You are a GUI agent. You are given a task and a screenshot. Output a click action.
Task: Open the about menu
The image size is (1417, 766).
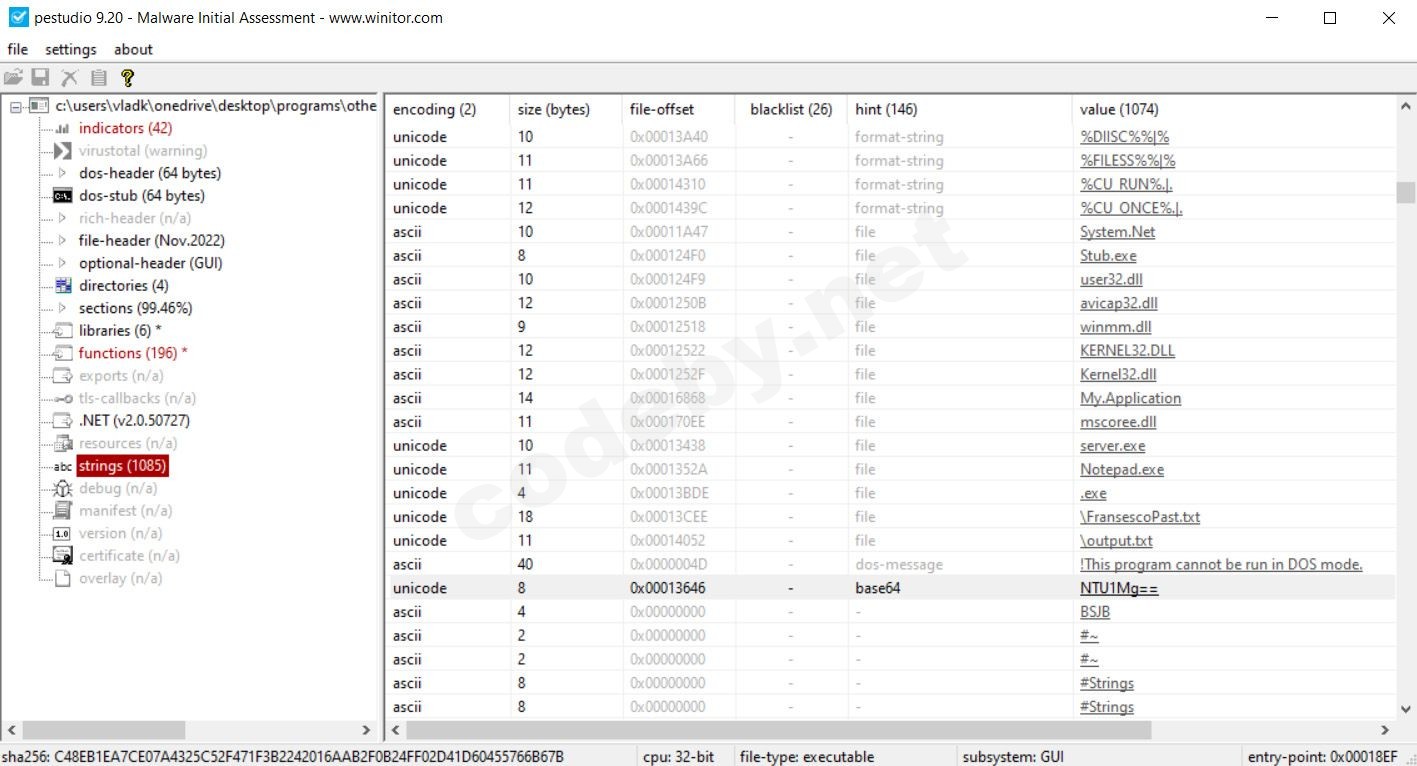(x=133, y=49)
